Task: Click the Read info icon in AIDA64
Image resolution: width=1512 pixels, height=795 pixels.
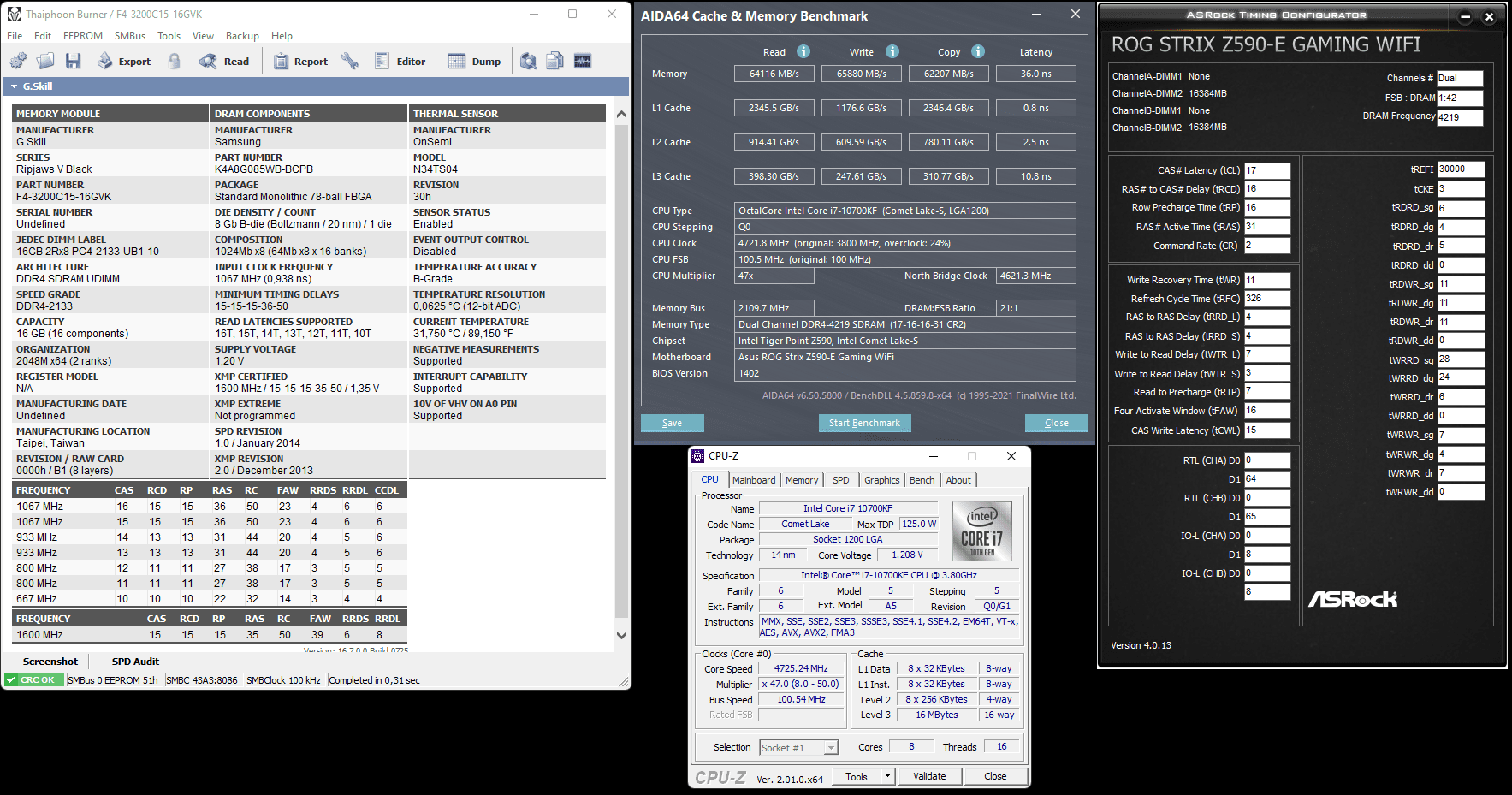Action: [x=803, y=51]
